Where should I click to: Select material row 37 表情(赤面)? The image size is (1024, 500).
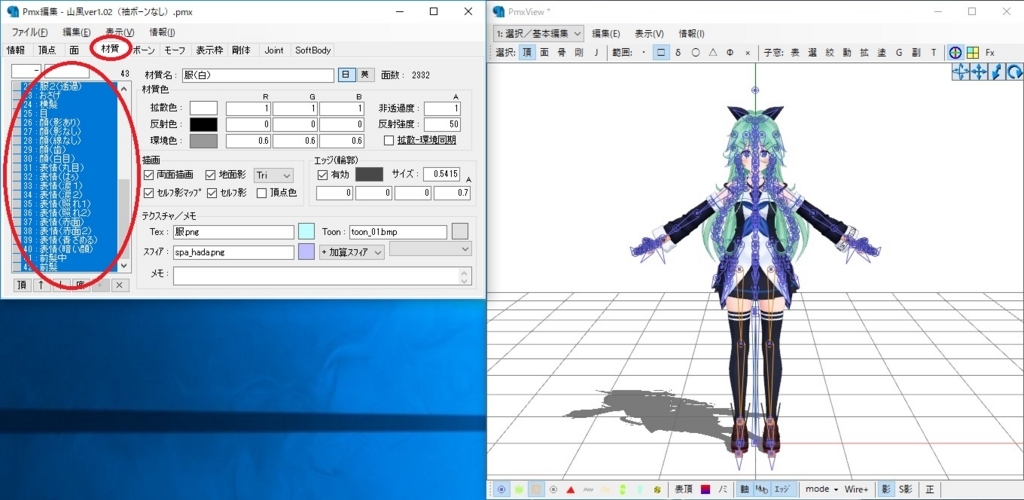tap(65, 221)
